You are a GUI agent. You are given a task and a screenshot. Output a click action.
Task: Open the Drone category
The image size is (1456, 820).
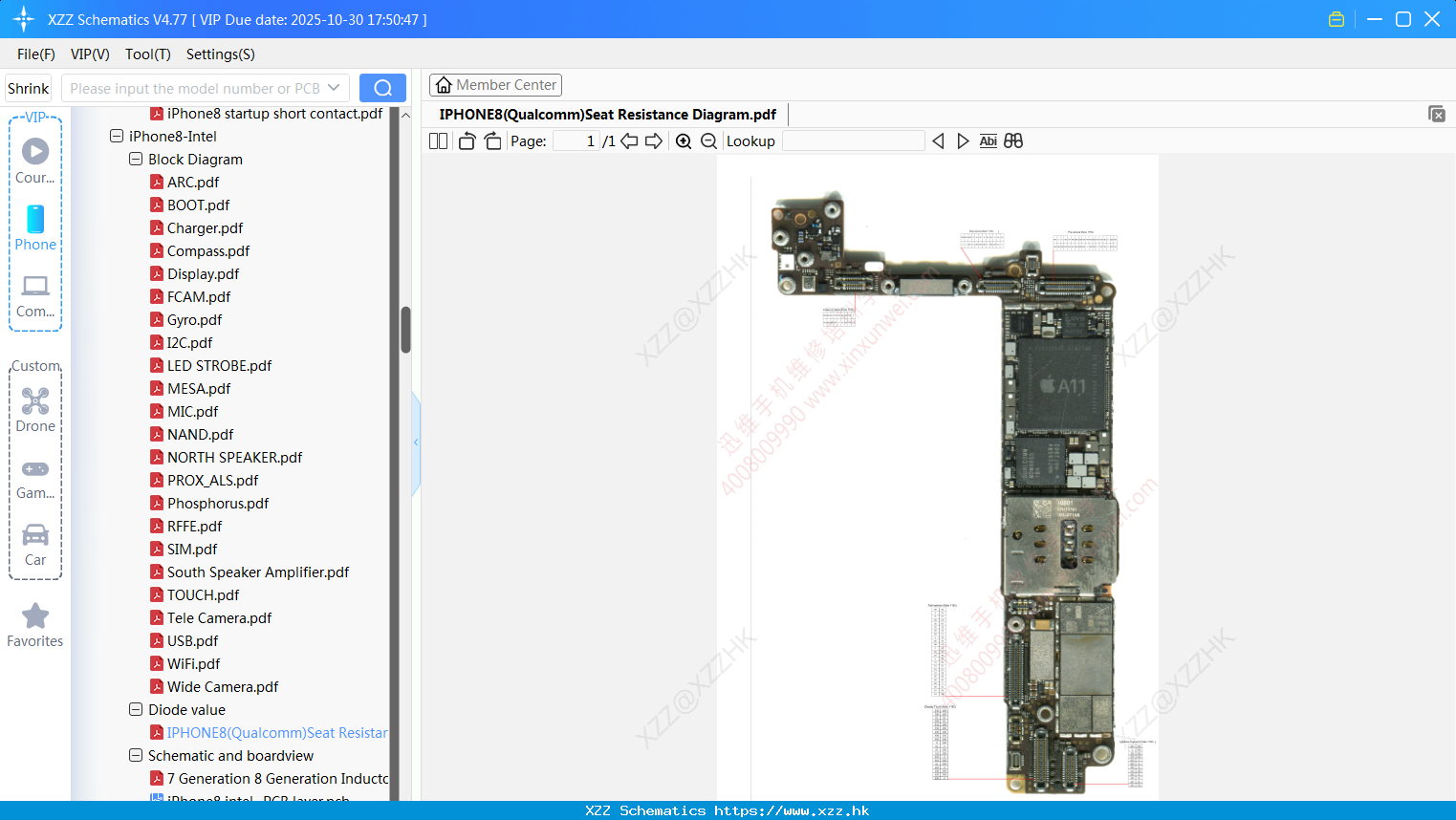point(35,410)
